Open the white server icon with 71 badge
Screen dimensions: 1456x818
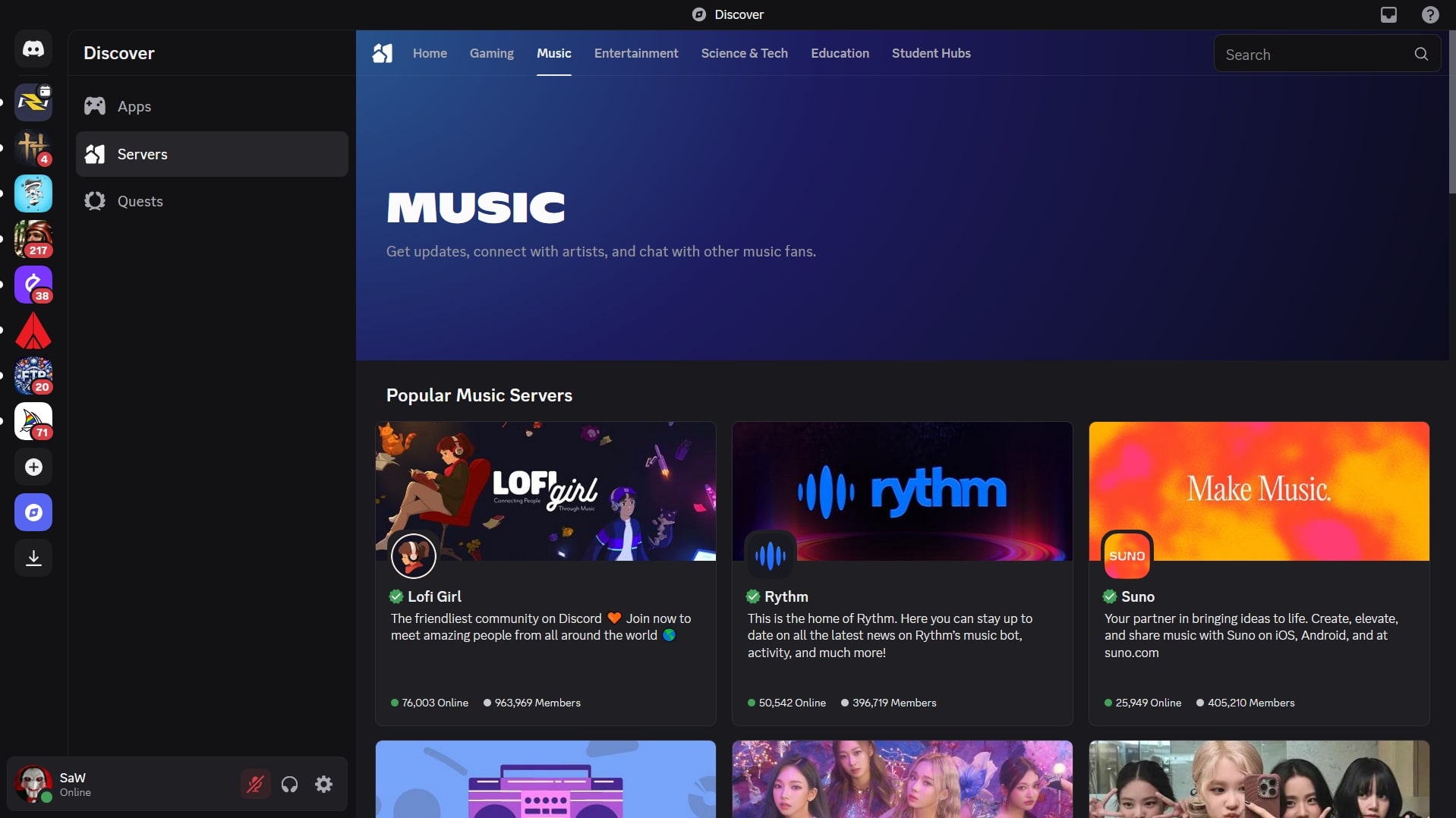pos(33,421)
